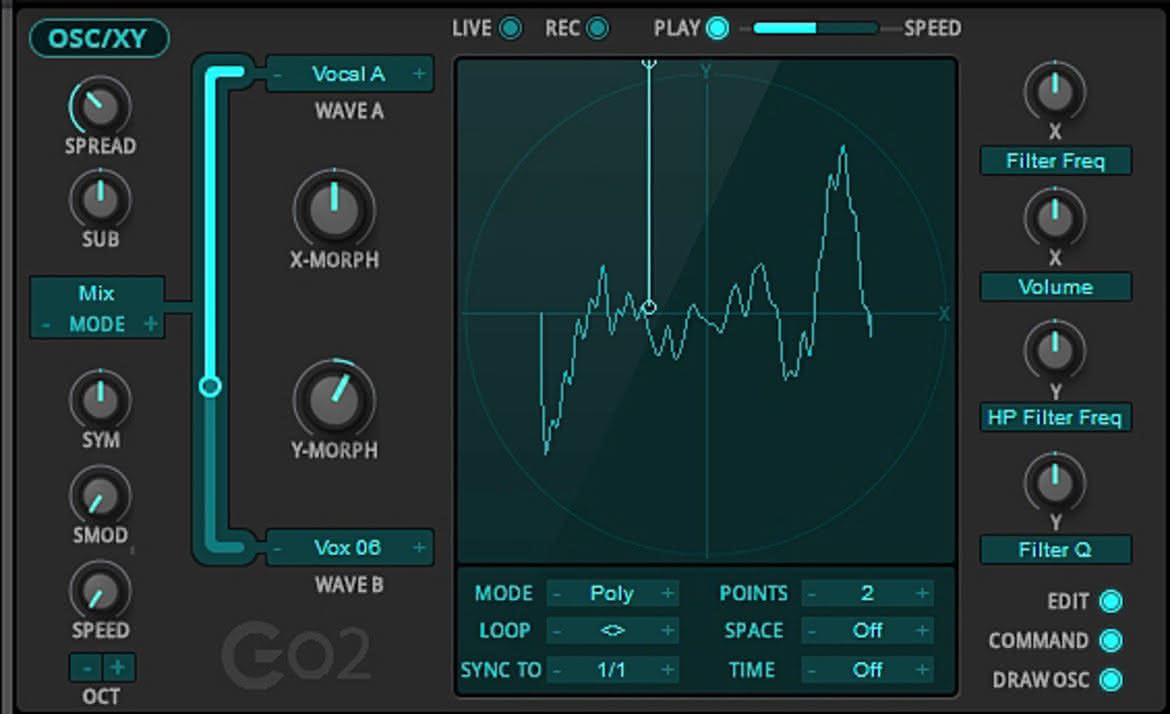This screenshot has width=1170, height=714.
Task: Click the SMOD knob
Action: pos(100,495)
